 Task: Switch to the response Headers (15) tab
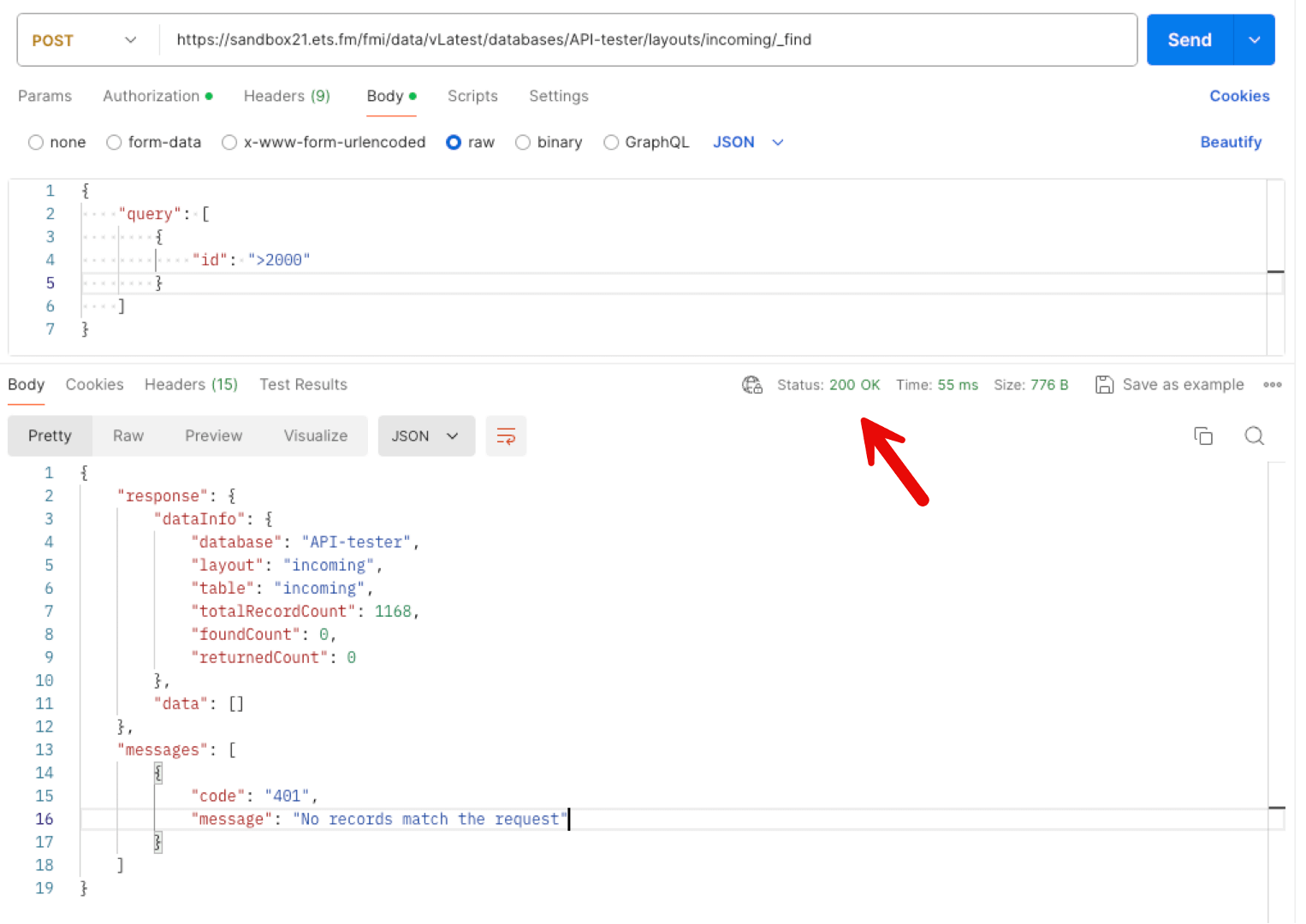(x=191, y=385)
